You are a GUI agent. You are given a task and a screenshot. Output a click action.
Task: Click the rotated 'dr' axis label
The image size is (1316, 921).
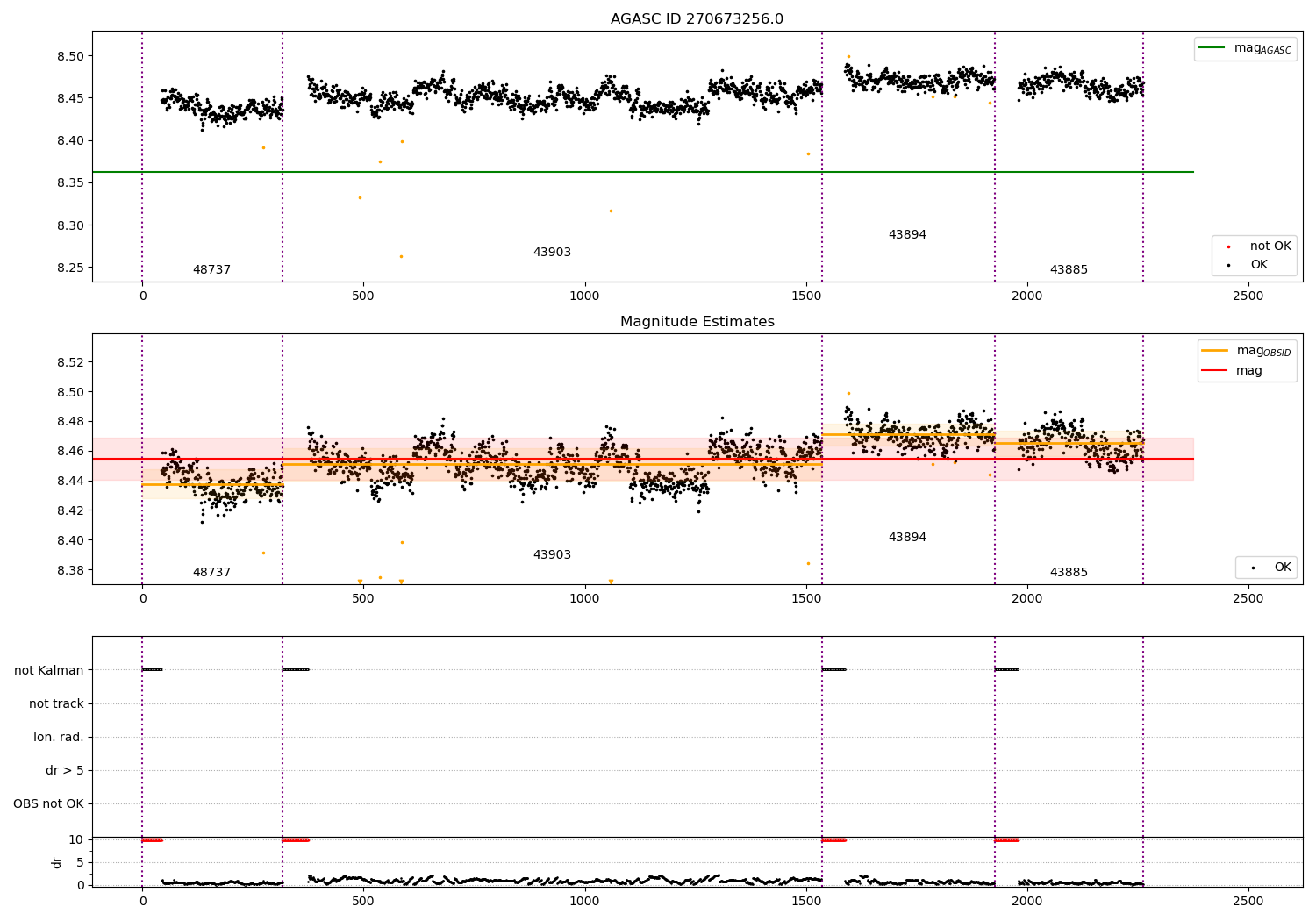57,862
